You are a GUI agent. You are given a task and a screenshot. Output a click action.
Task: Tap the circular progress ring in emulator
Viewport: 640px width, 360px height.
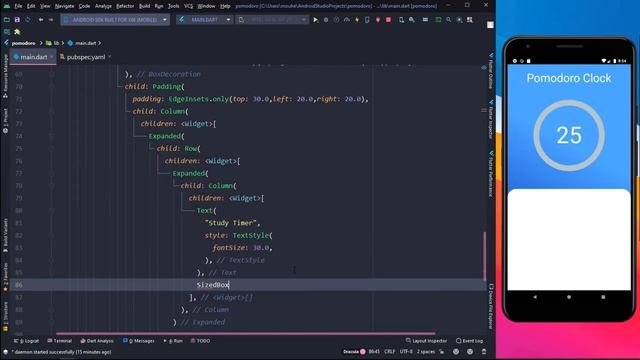pyautogui.click(x=569, y=135)
